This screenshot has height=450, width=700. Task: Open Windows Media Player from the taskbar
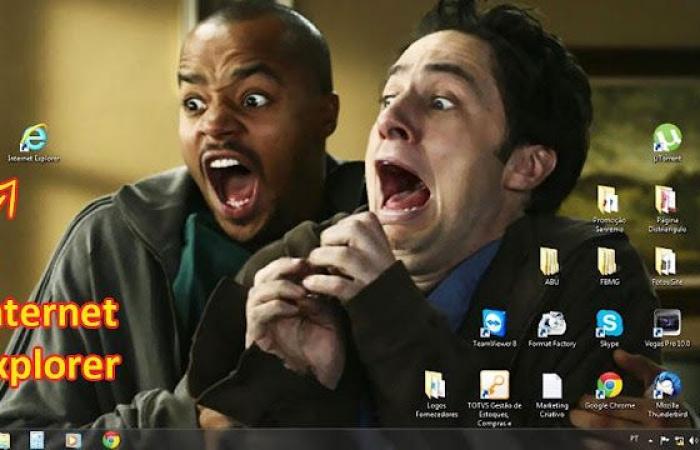click(x=74, y=441)
